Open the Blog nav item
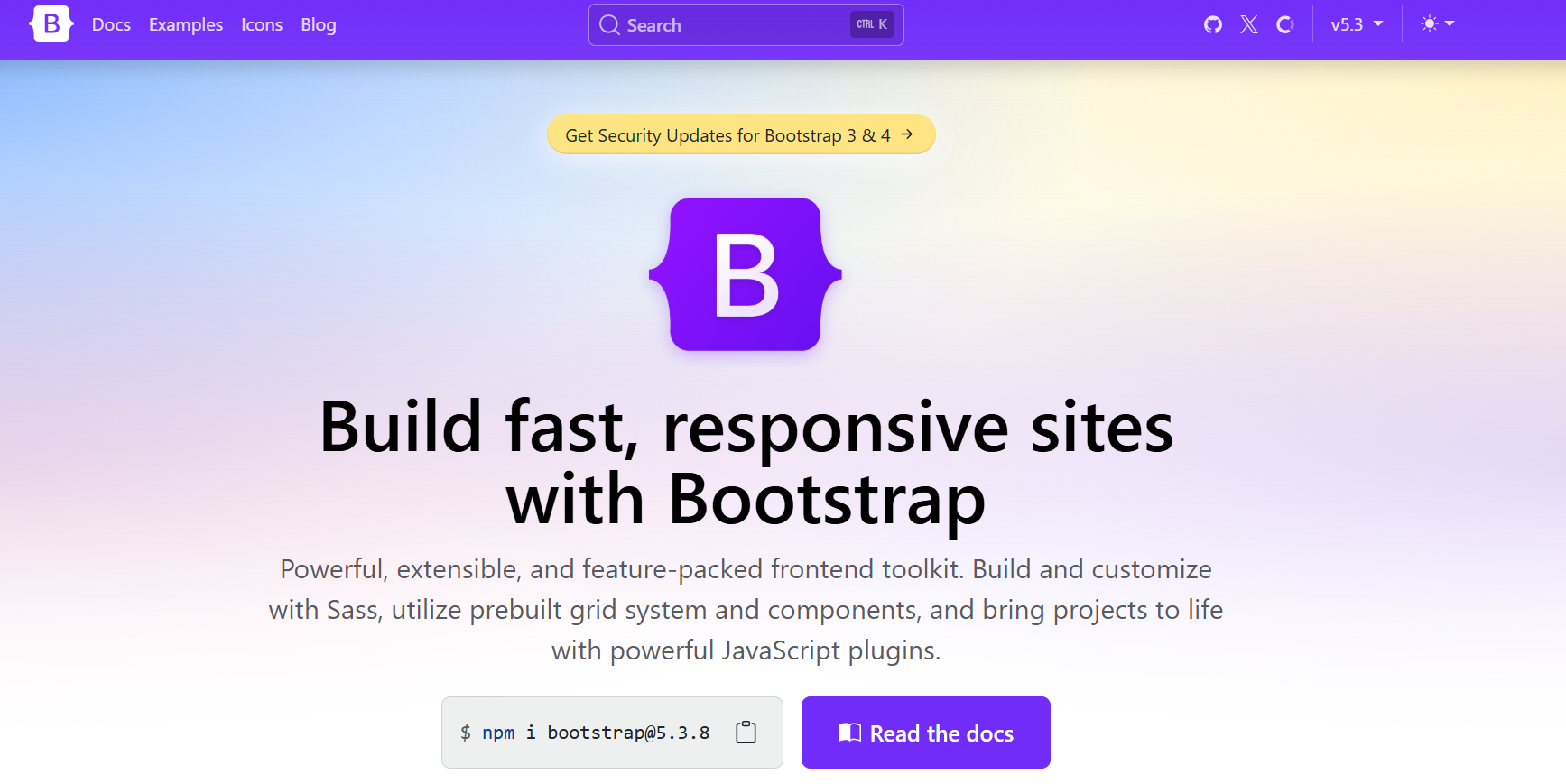This screenshot has width=1566, height=784. coord(319,24)
